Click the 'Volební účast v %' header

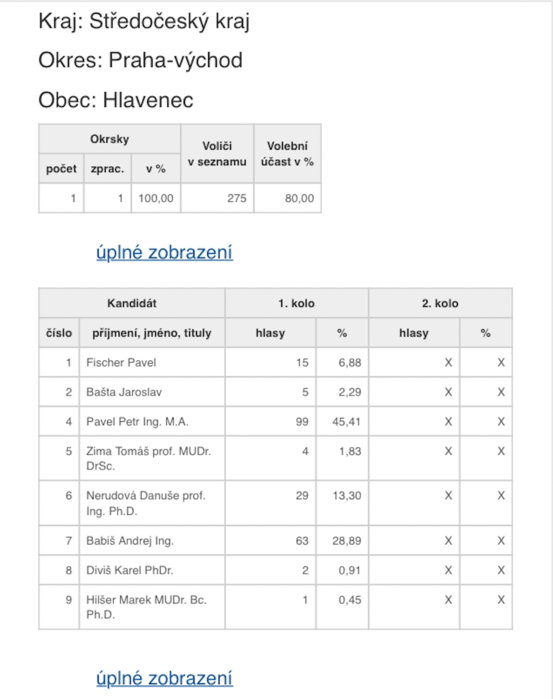pyautogui.click(x=288, y=154)
